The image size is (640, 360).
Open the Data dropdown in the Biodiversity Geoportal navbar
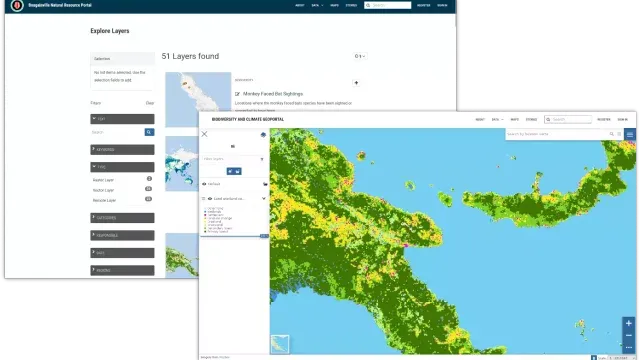497,120
